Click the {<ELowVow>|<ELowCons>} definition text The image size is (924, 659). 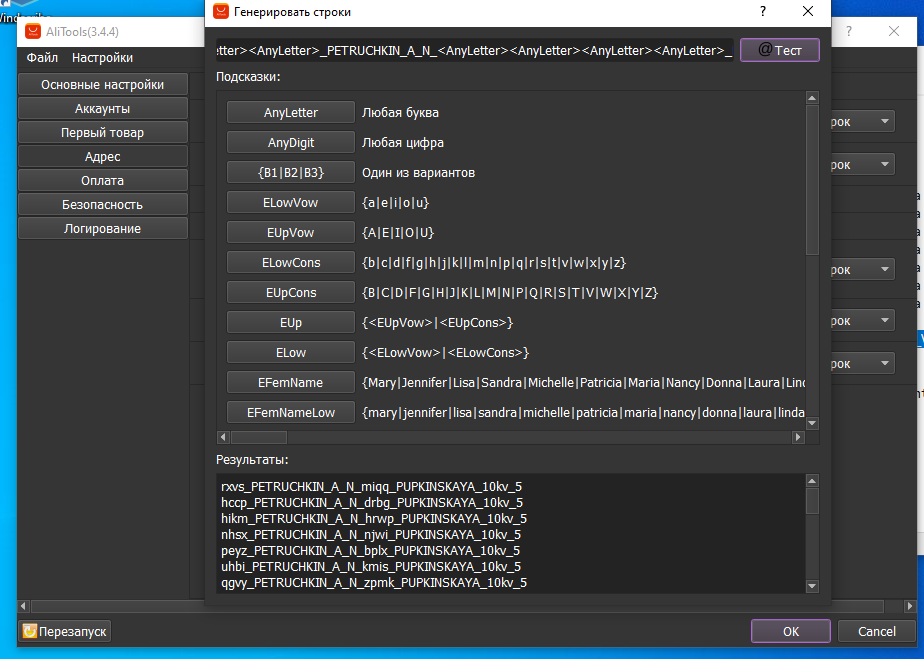(x=446, y=353)
